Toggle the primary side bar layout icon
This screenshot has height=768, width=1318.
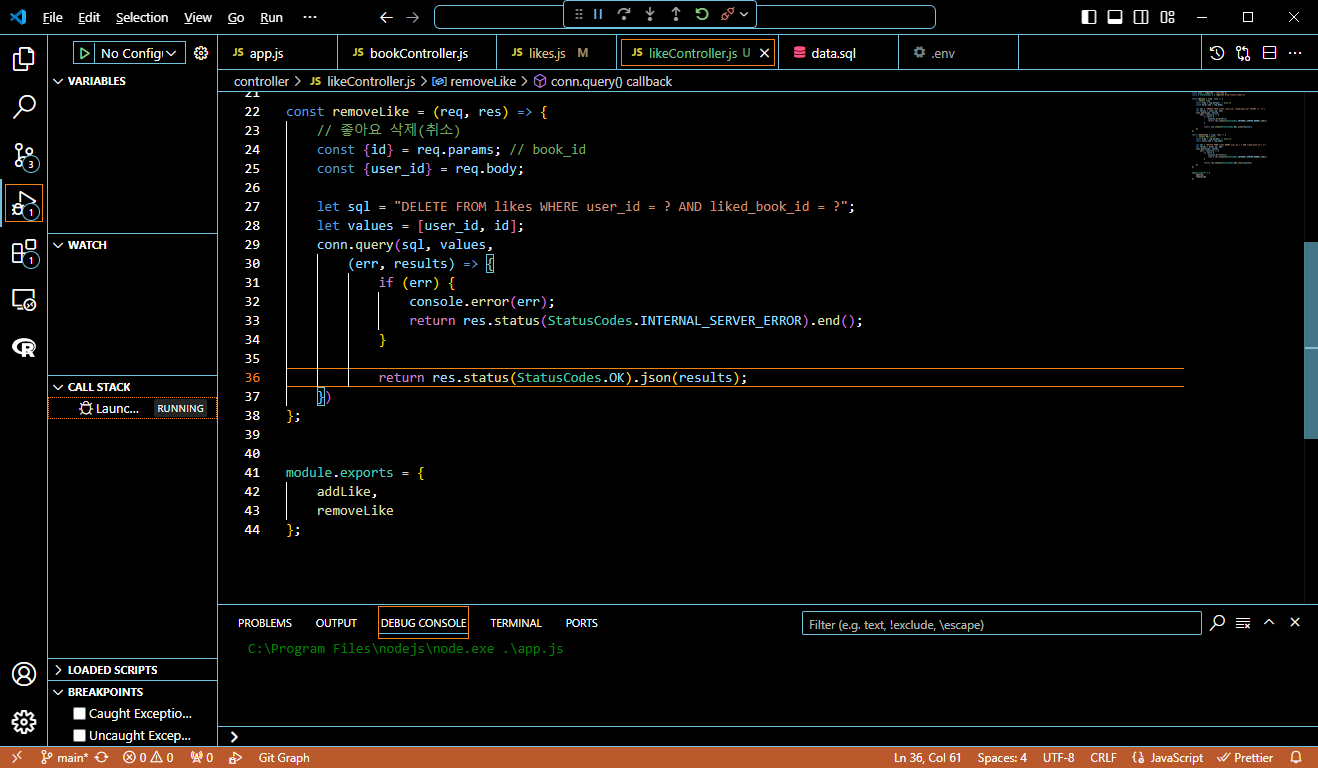pyautogui.click(x=1090, y=17)
